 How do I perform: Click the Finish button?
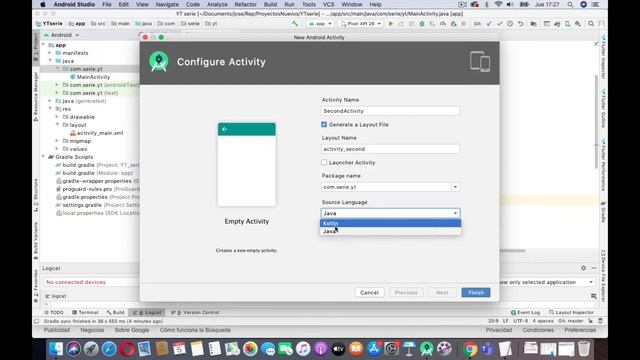pyautogui.click(x=476, y=293)
